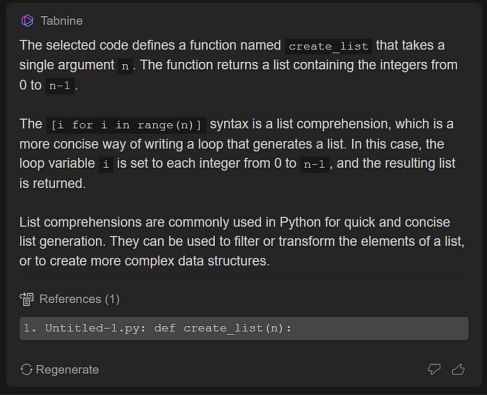Click the Regenerate text button

coord(67,370)
